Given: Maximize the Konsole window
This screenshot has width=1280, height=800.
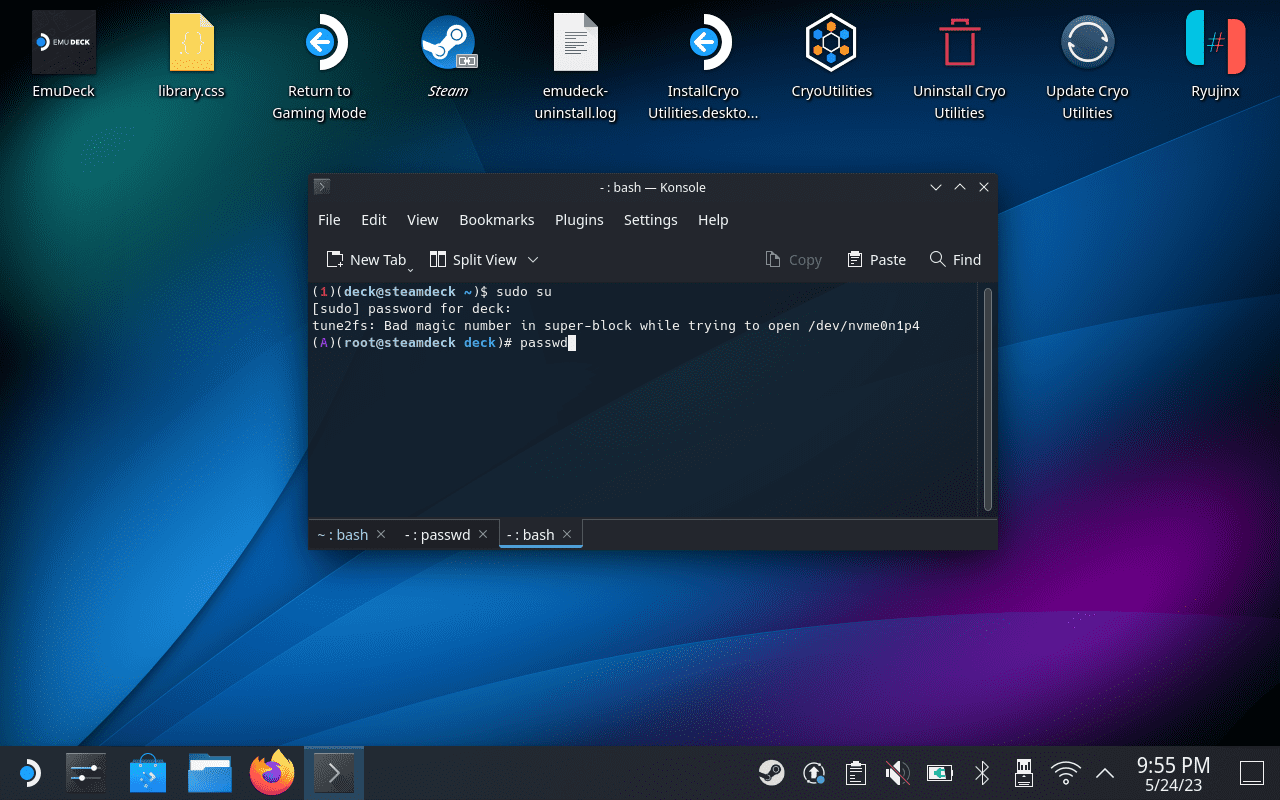Looking at the screenshot, I should coord(960,187).
